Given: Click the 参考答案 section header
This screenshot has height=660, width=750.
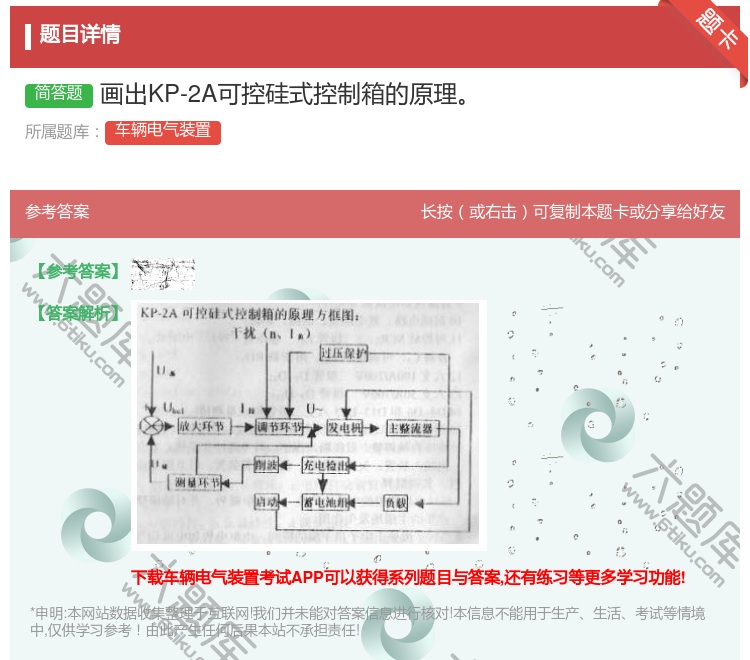Looking at the screenshot, I should (57, 212).
